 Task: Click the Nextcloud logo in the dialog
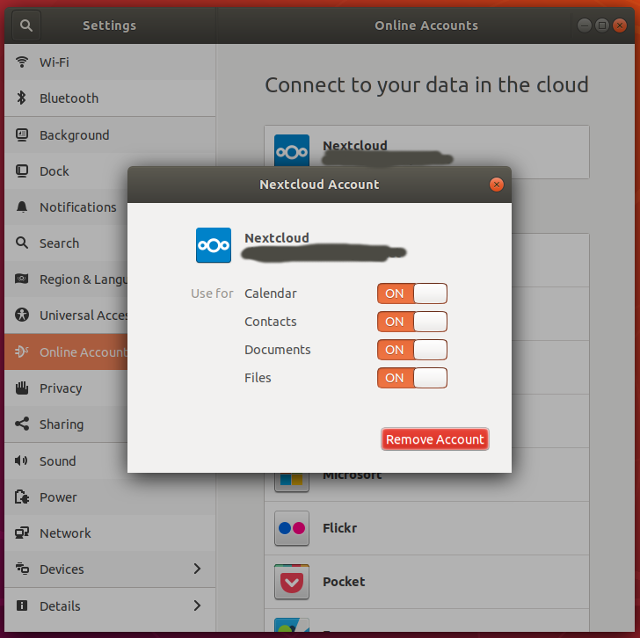coord(213,245)
